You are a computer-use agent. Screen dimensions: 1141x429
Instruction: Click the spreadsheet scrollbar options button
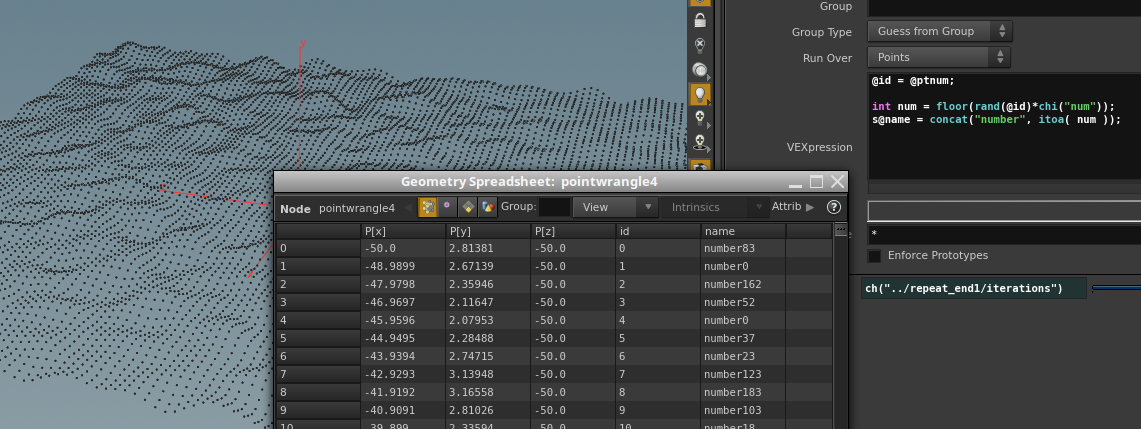click(840, 231)
